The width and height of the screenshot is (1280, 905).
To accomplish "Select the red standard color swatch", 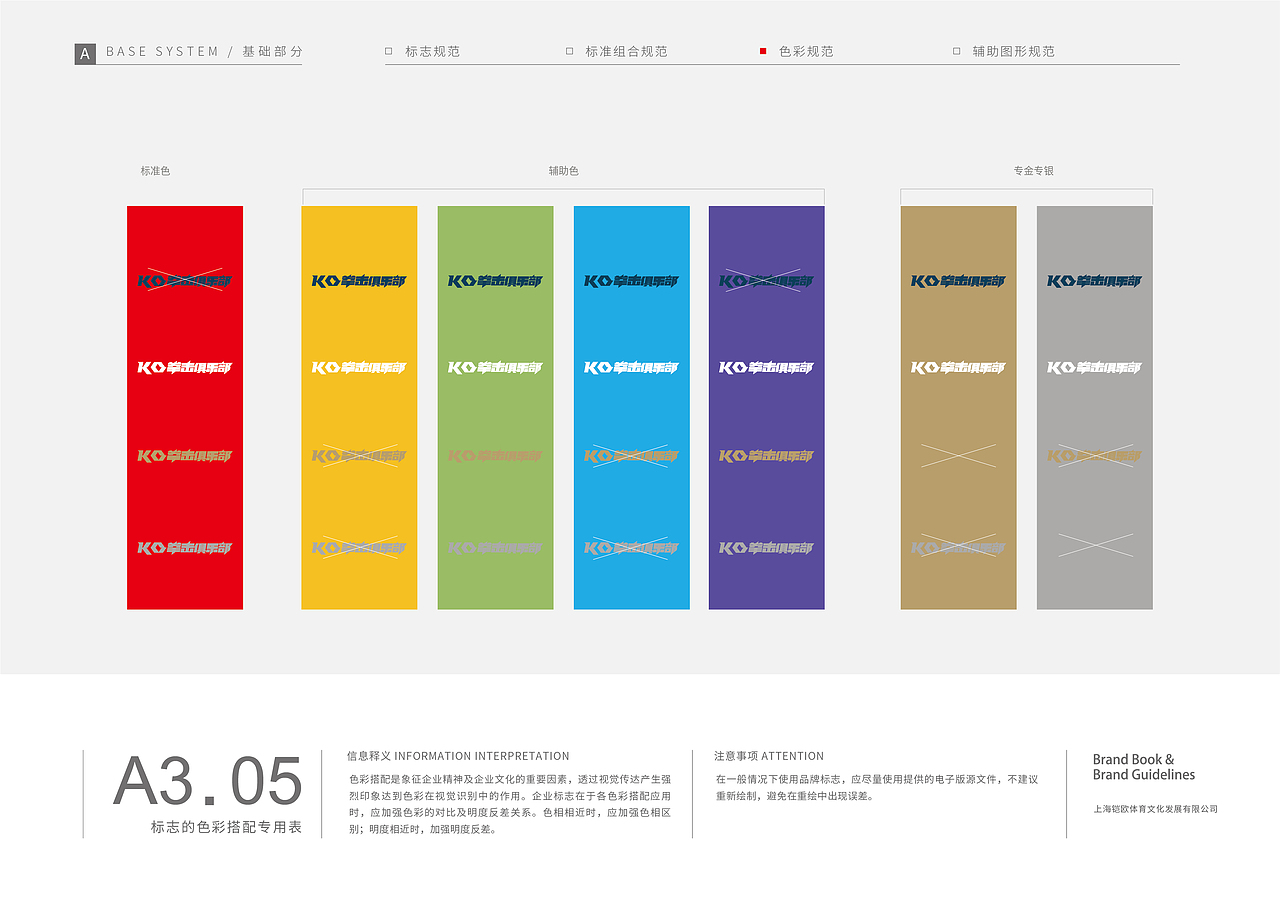I will coord(185,407).
